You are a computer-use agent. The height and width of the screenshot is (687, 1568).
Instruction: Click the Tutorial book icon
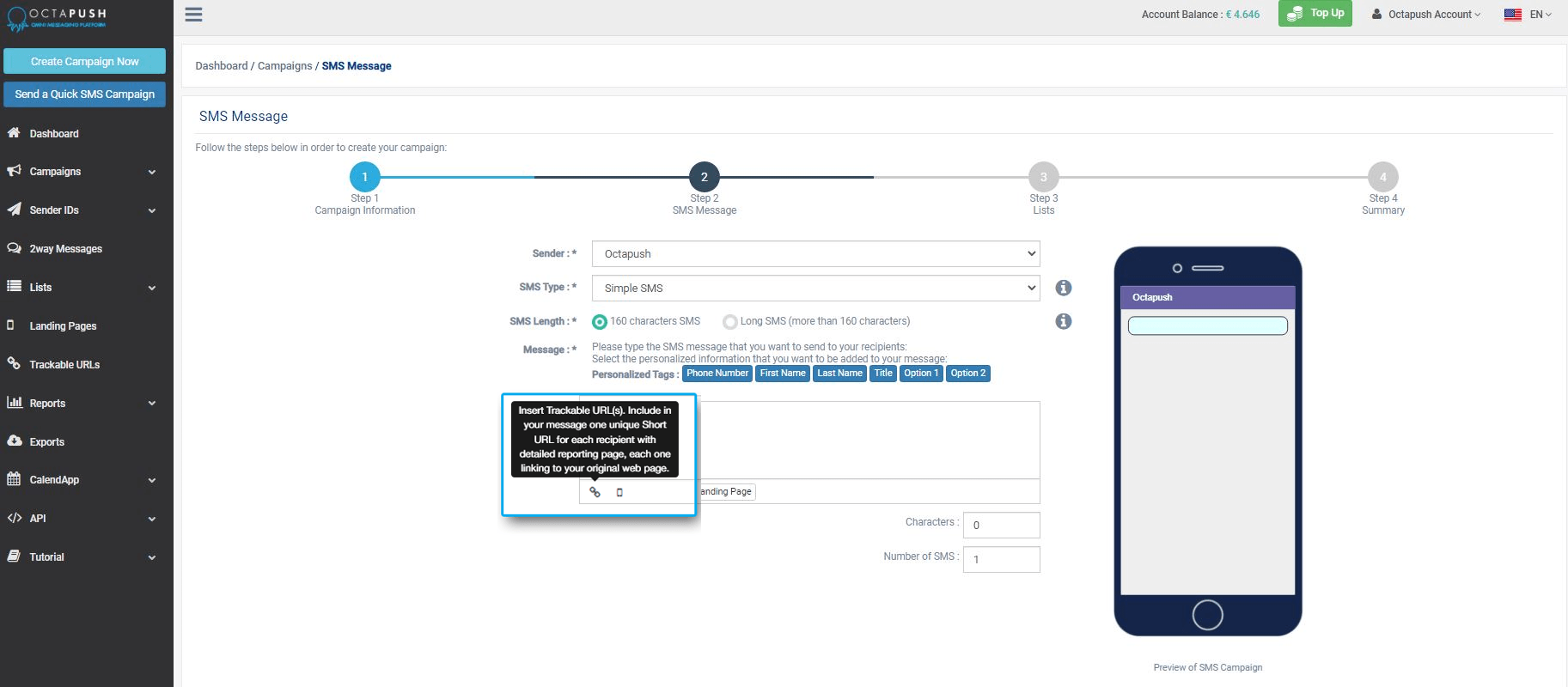coord(14,556)
